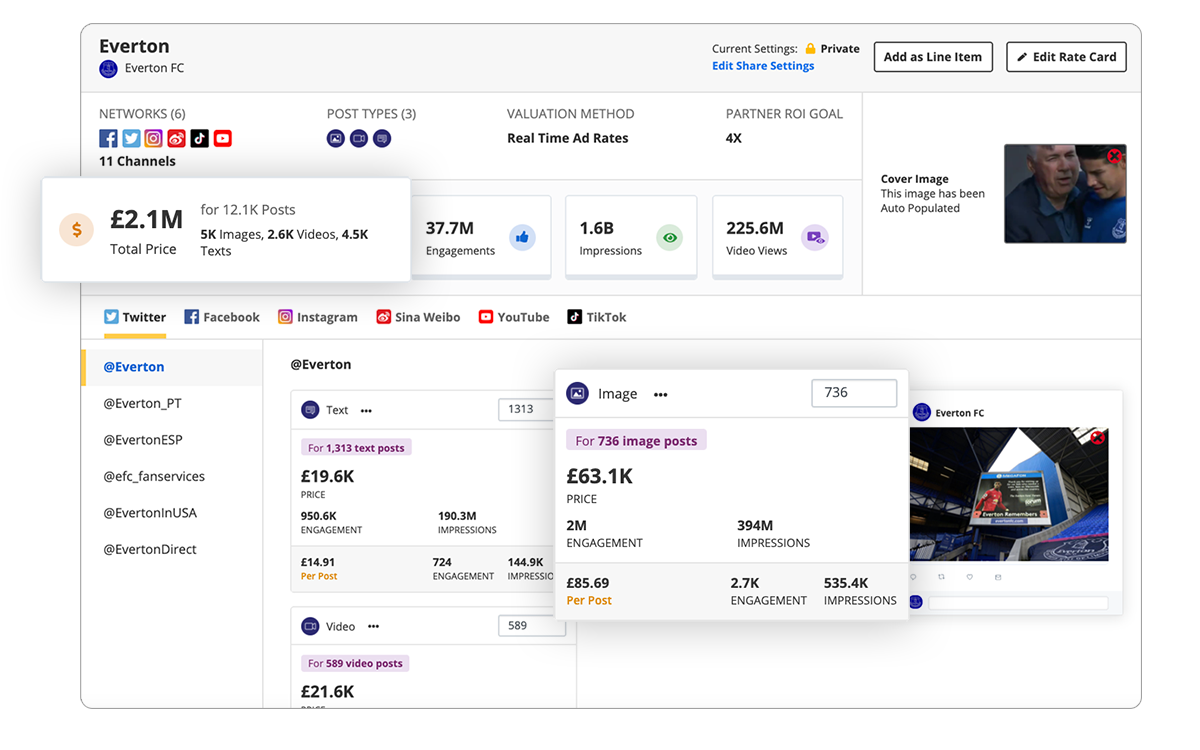Click the Impressions eye icon
Viewport: 1200px width, 750px height.
point(670,238)
